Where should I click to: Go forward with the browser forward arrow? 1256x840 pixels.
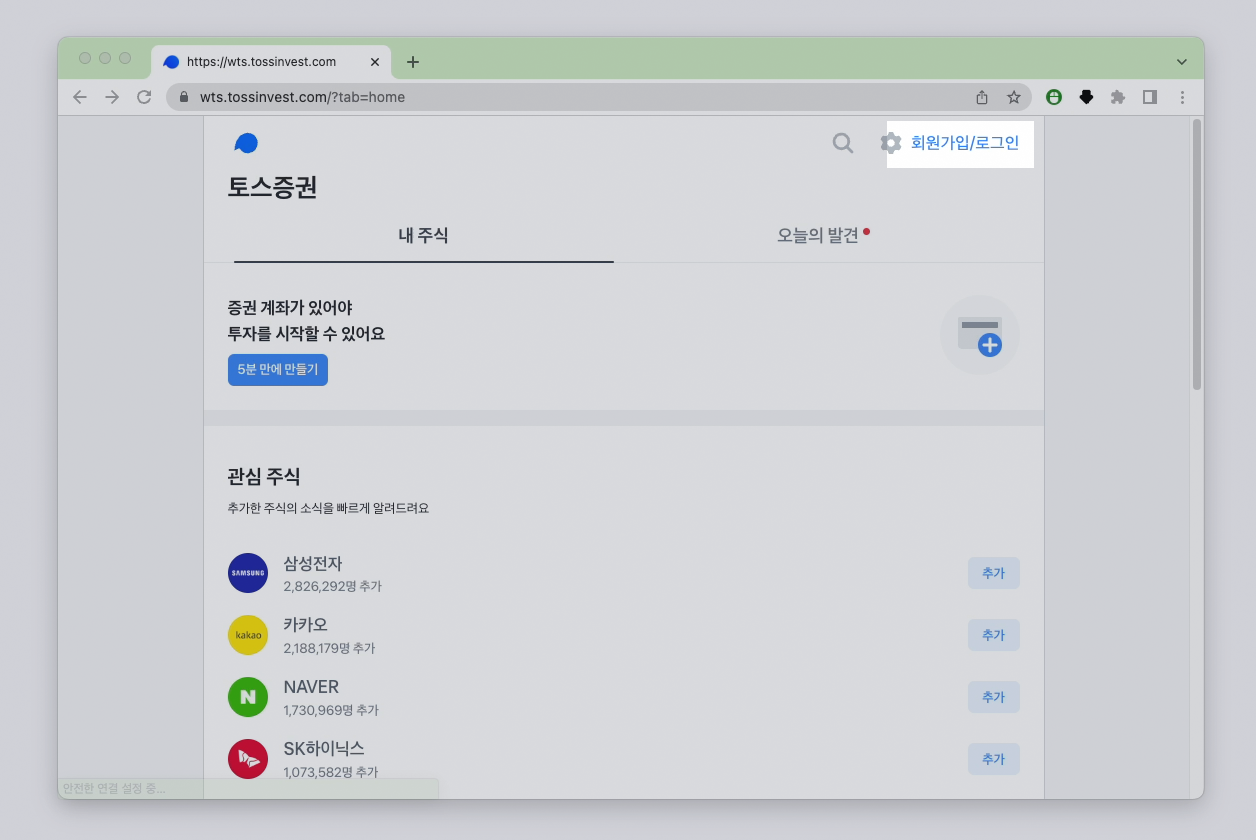112,97
